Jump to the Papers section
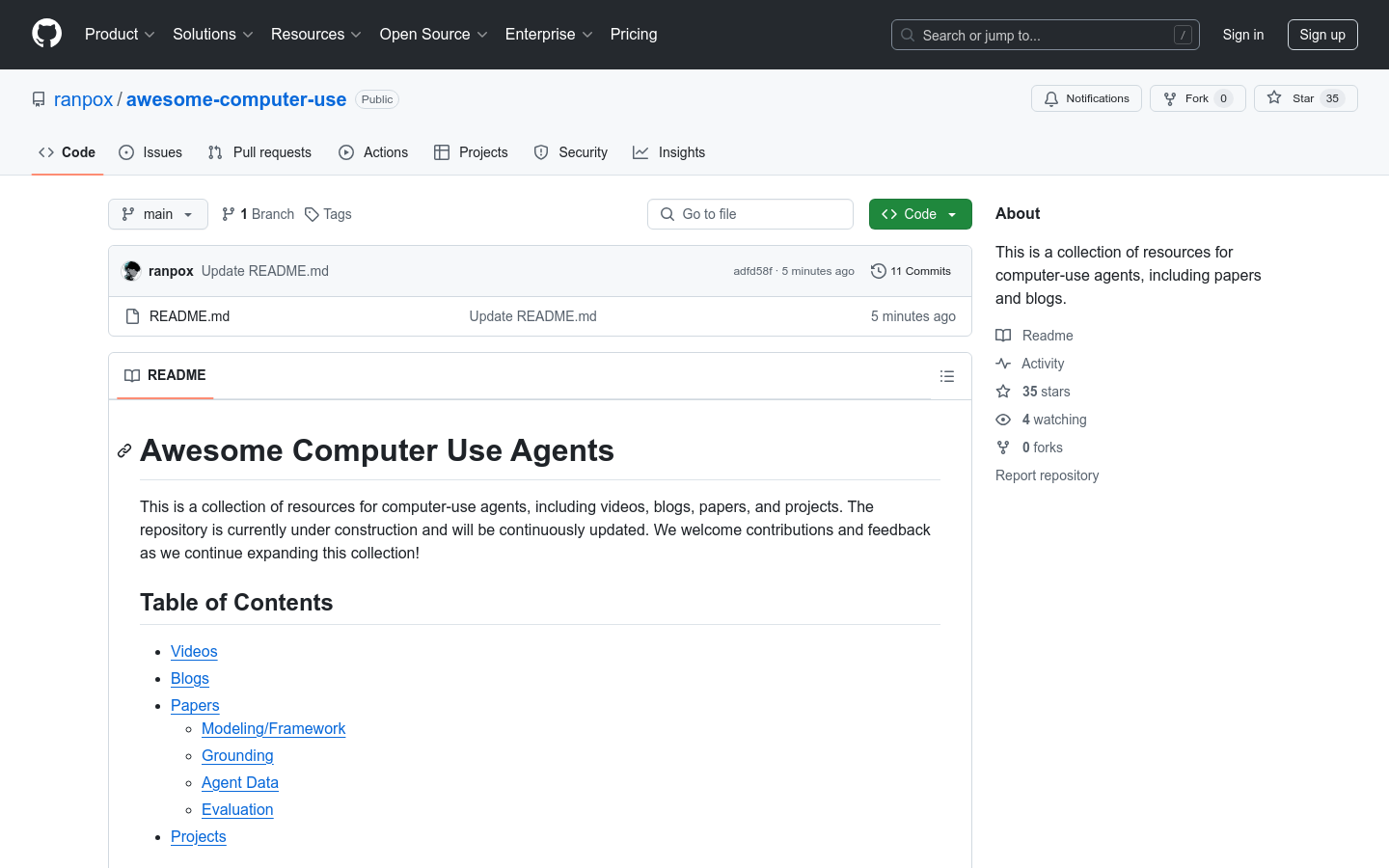 click(x=195, y=706)
